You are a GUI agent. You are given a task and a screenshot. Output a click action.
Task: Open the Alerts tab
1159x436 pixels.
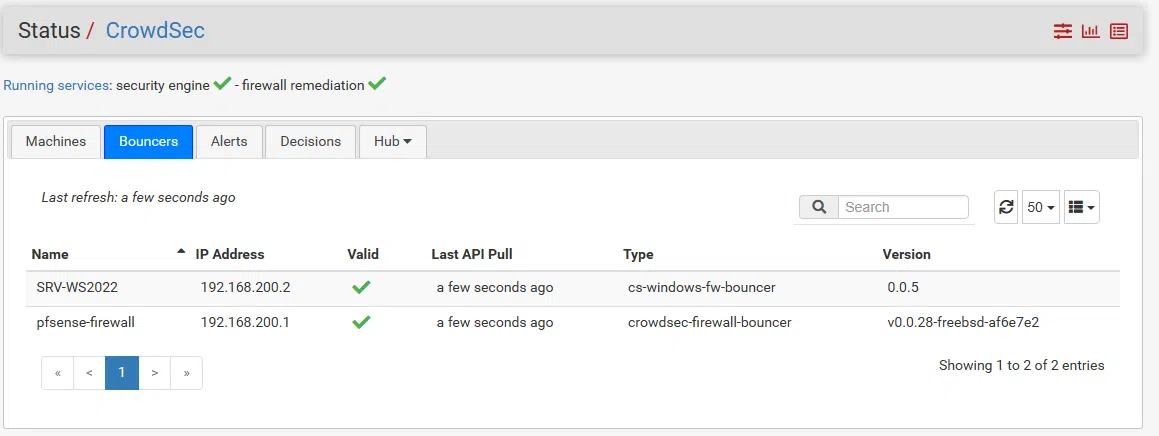(229, 141)
